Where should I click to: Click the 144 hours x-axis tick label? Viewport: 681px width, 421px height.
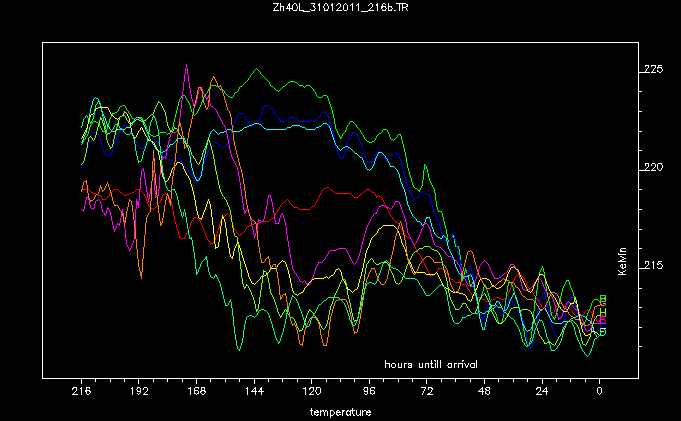point(254,391)
